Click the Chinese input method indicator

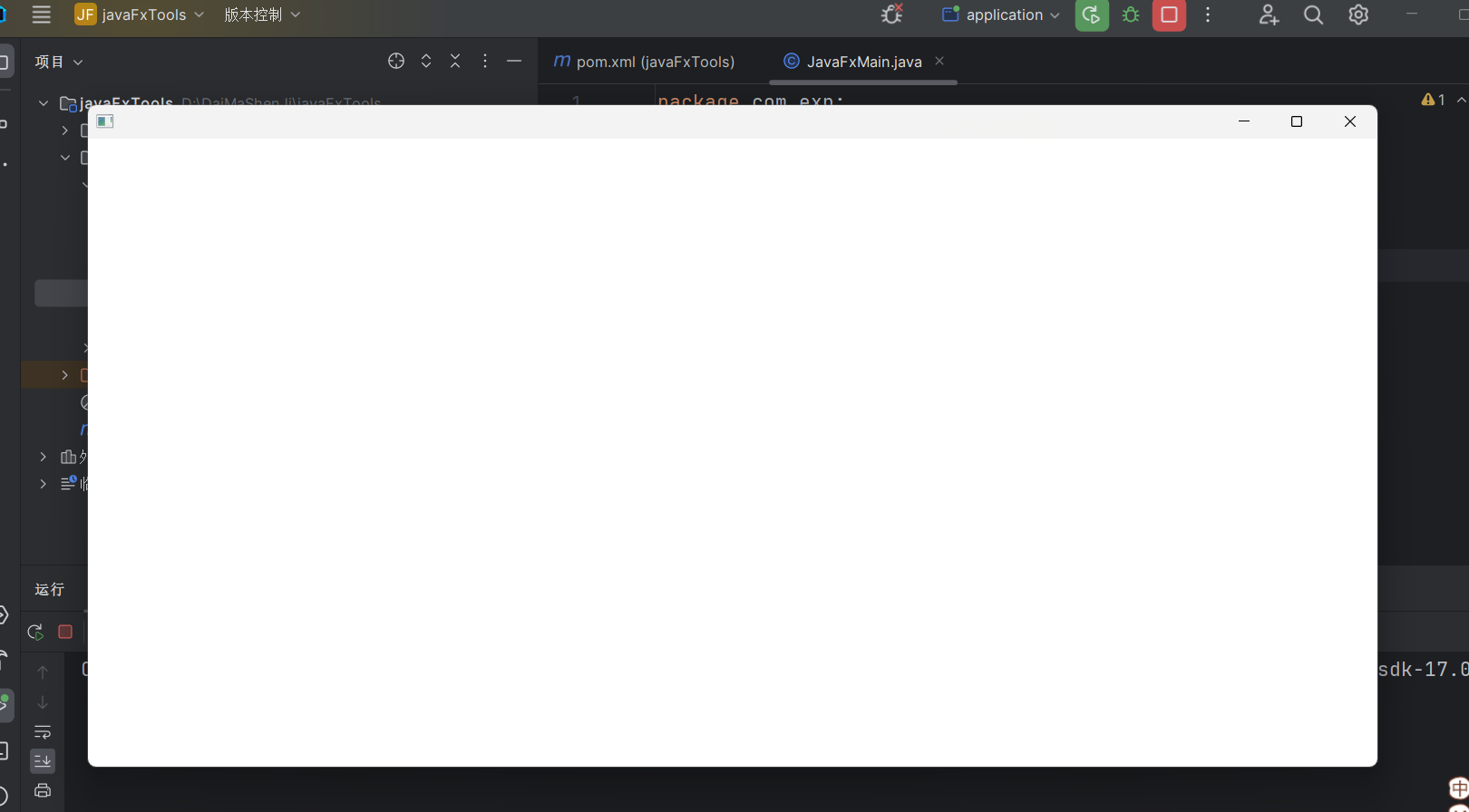tap(1458, 788)
